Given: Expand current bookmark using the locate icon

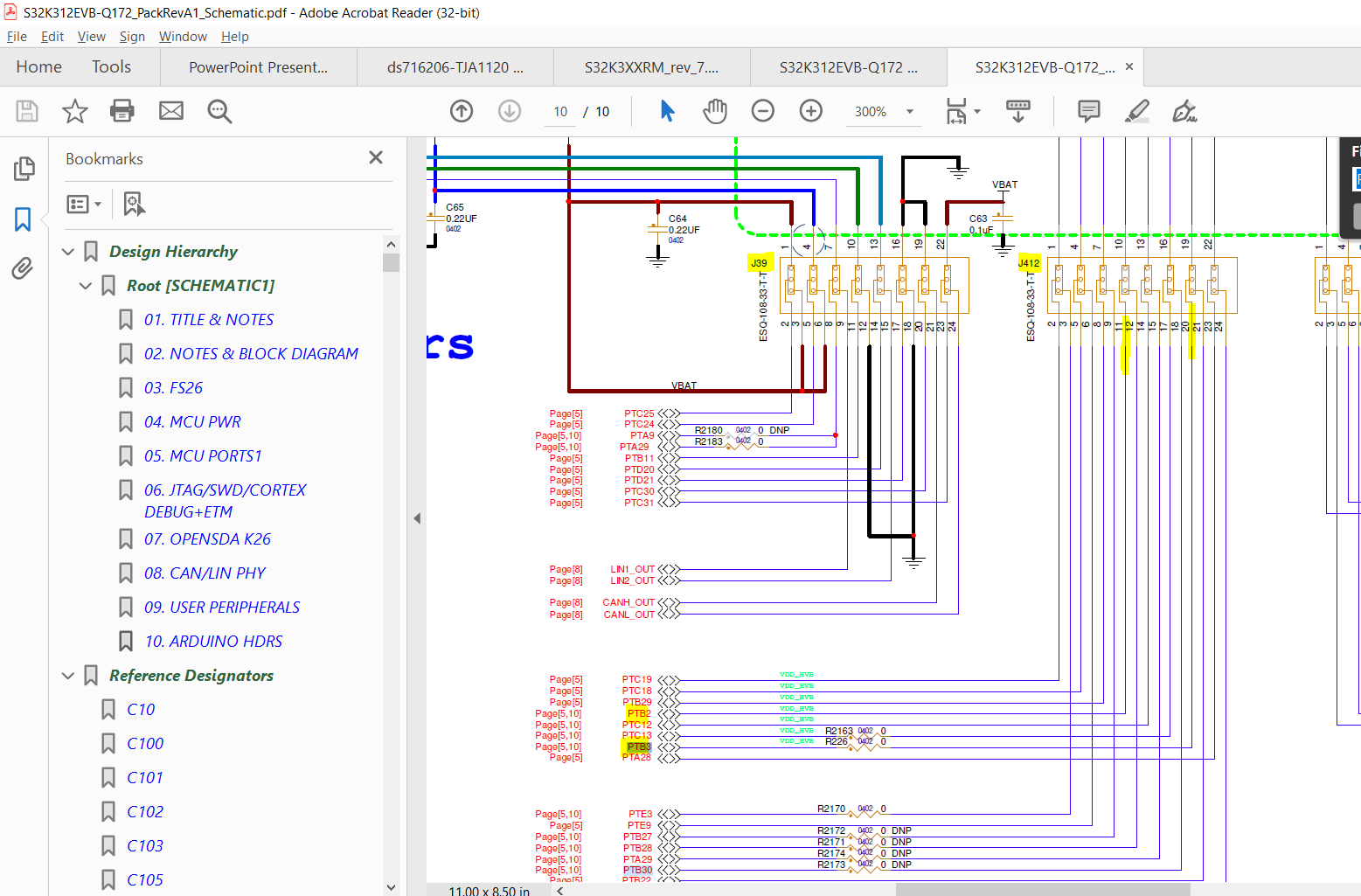Looking at the screenshot, I should pyautogui.click(x=134, y=203).
